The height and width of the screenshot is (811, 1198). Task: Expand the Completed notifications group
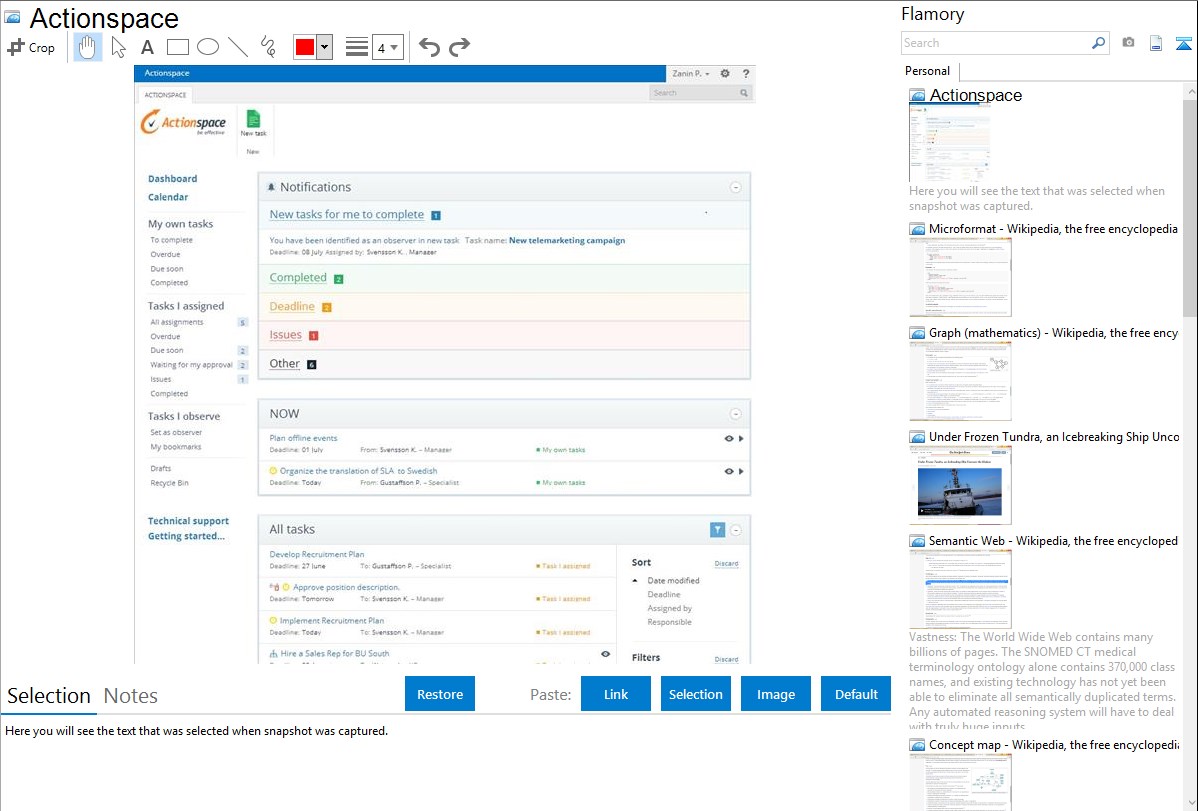(x=298, y=278)
